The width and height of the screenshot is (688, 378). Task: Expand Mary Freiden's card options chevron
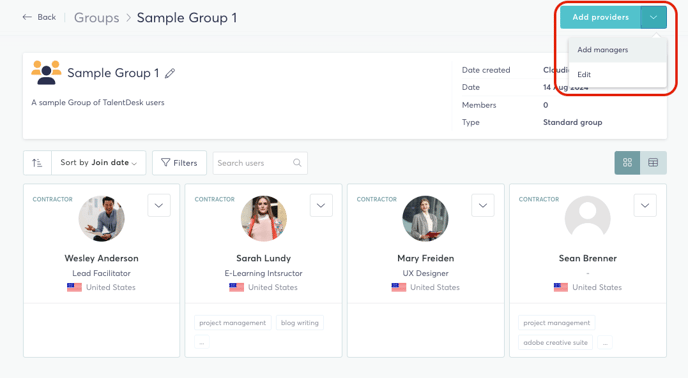click(483, 205)
